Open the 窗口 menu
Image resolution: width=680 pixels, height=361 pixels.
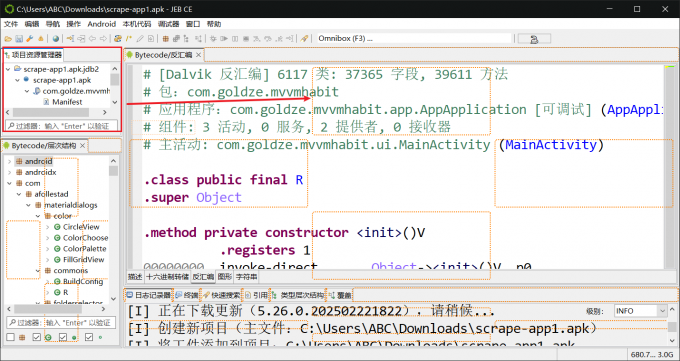193,24
